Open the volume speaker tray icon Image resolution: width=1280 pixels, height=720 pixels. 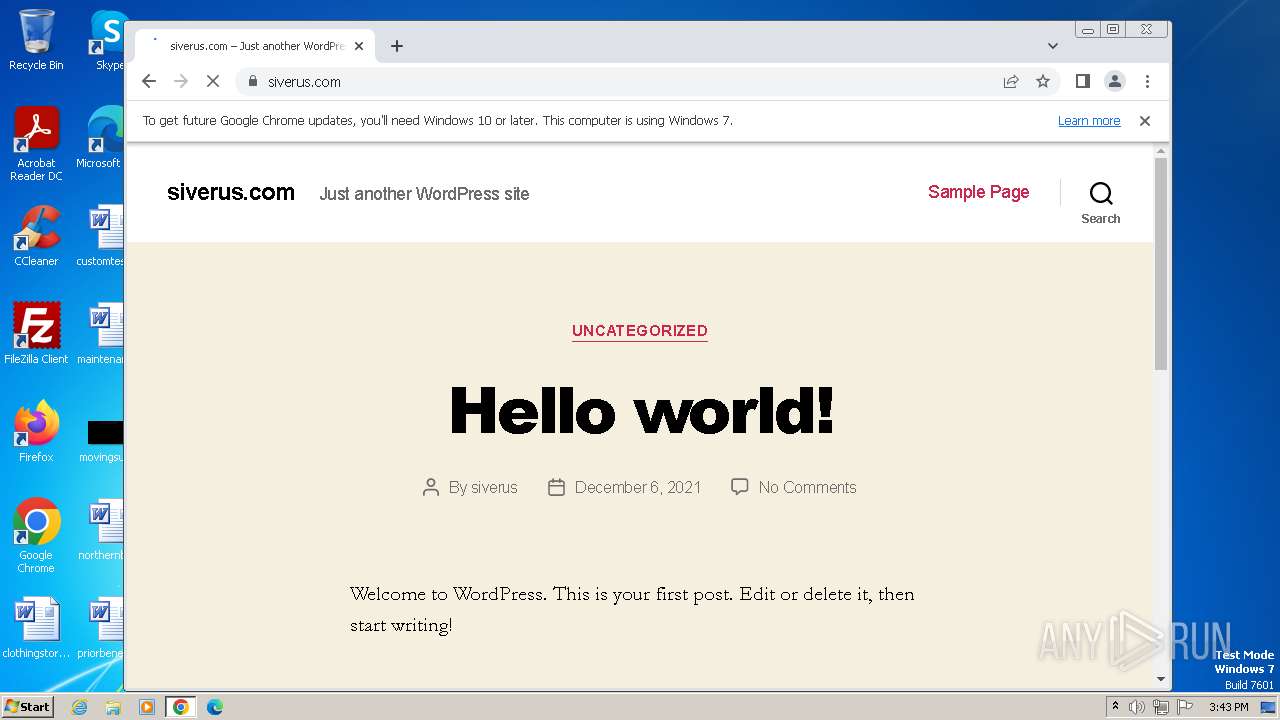(x=1137, y=707)
